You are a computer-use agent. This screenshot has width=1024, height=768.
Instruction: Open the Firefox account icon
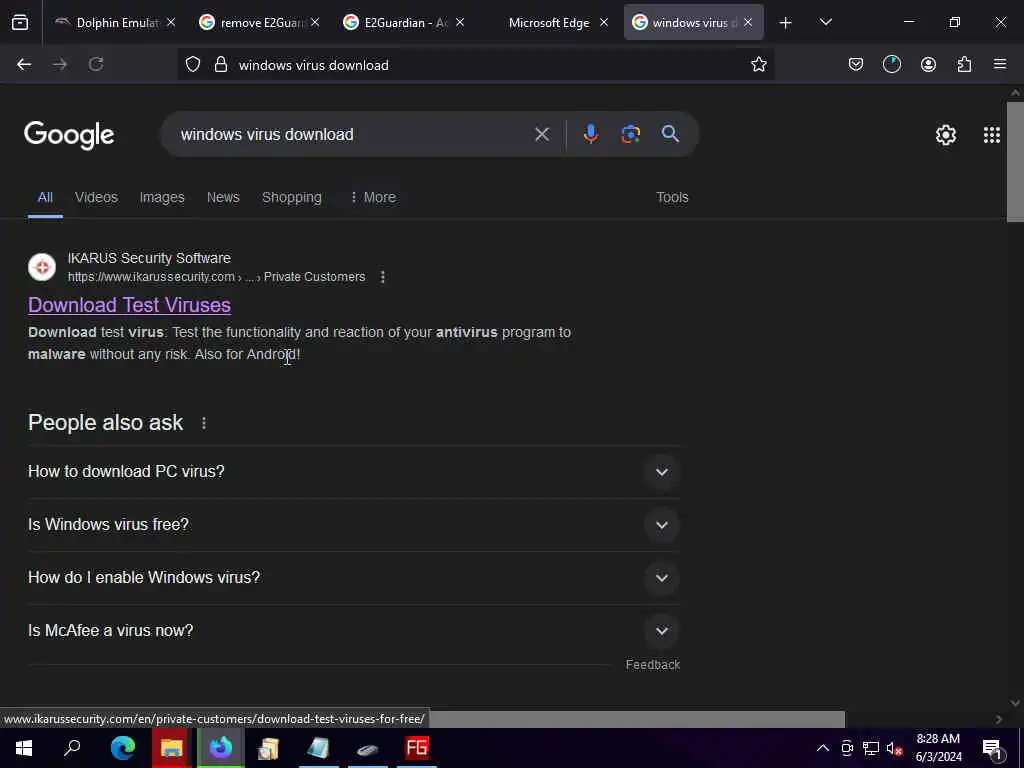click(928, 64)
